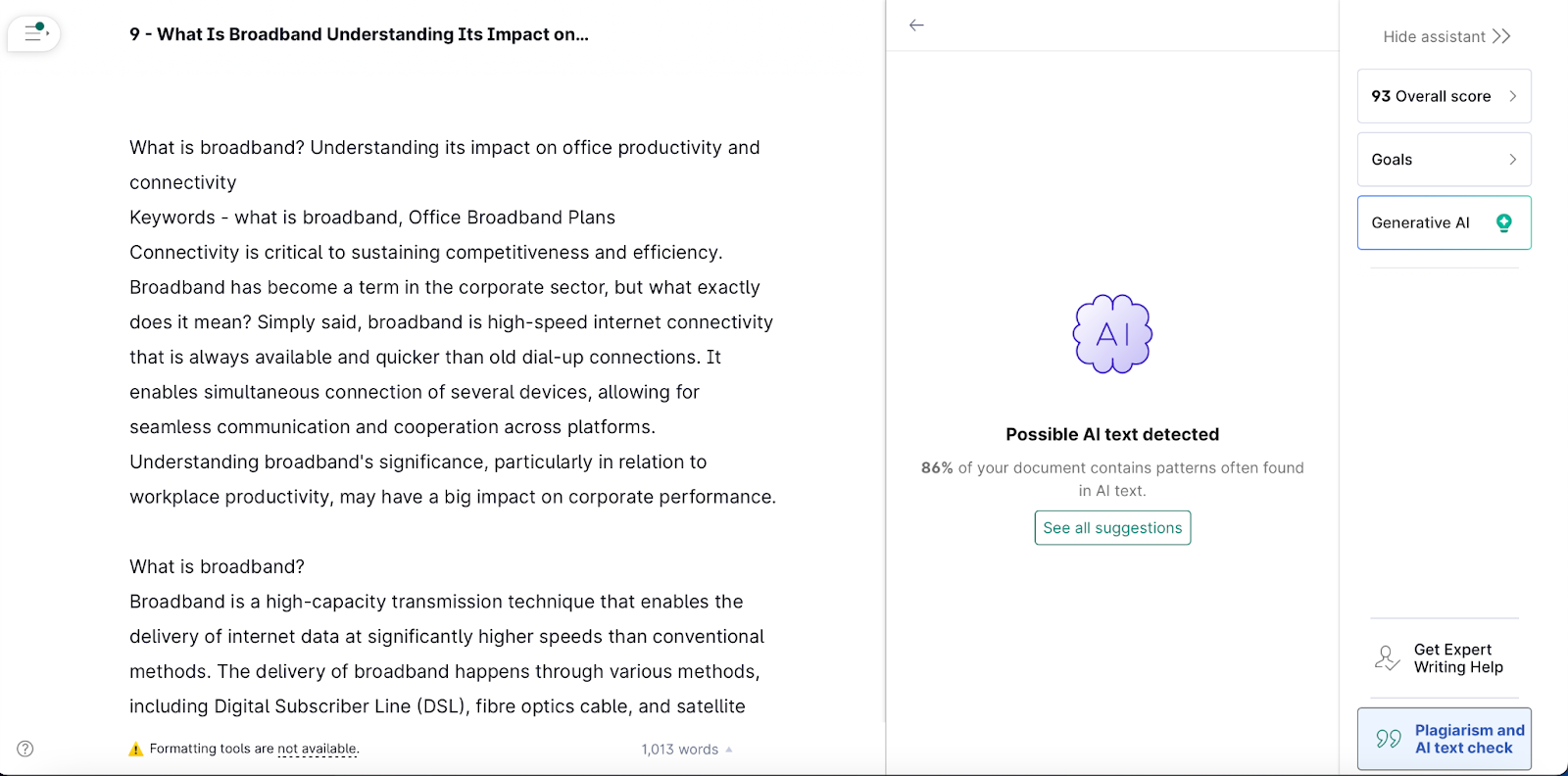
Task: Click the formatting warning triangle icon
Action: (136, 750)
